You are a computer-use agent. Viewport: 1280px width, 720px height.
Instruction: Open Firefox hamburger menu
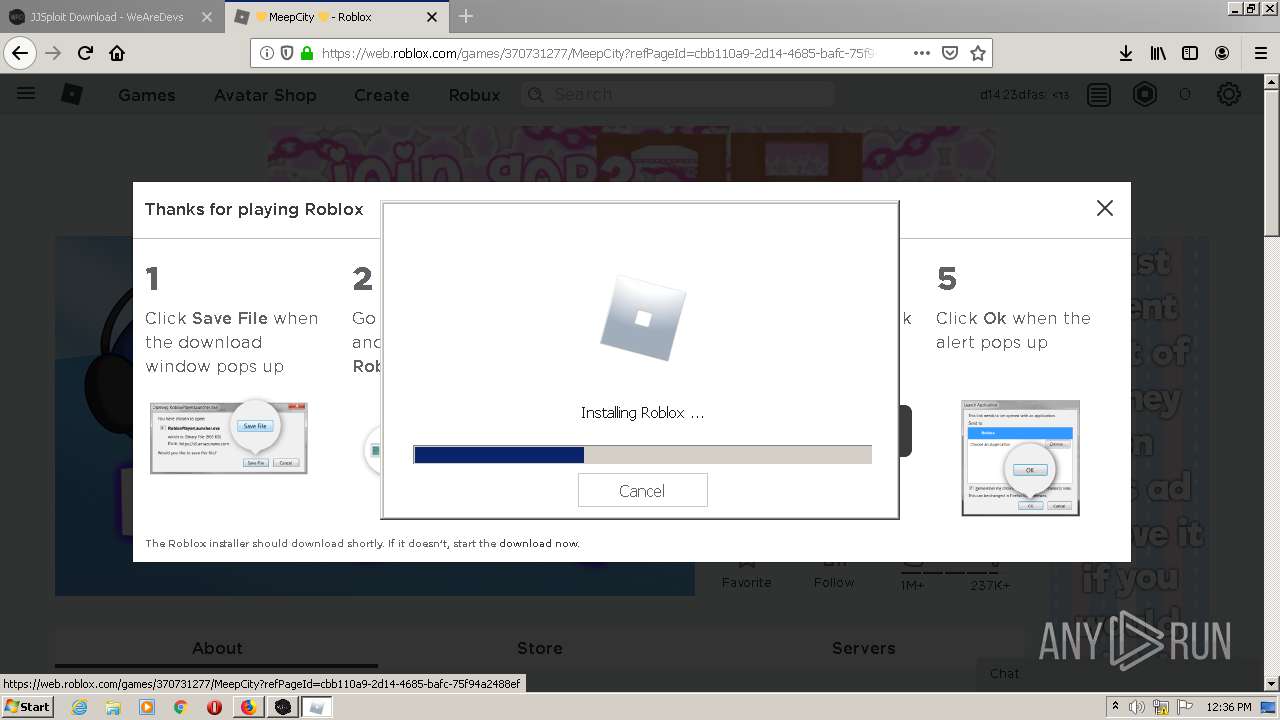coord(1260,53)
